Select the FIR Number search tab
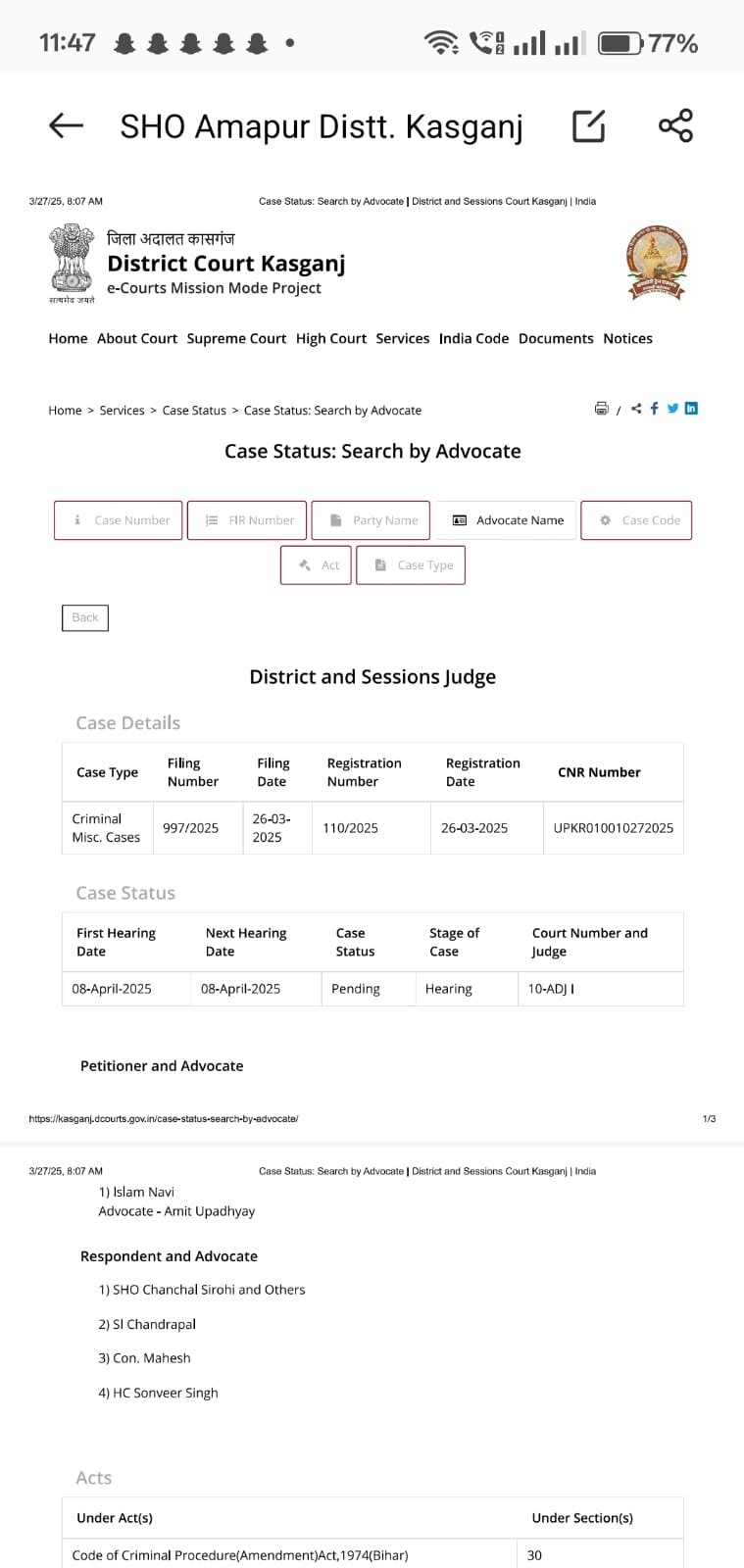Viewport: 744px width, 1568px height. tap(247, 520)
